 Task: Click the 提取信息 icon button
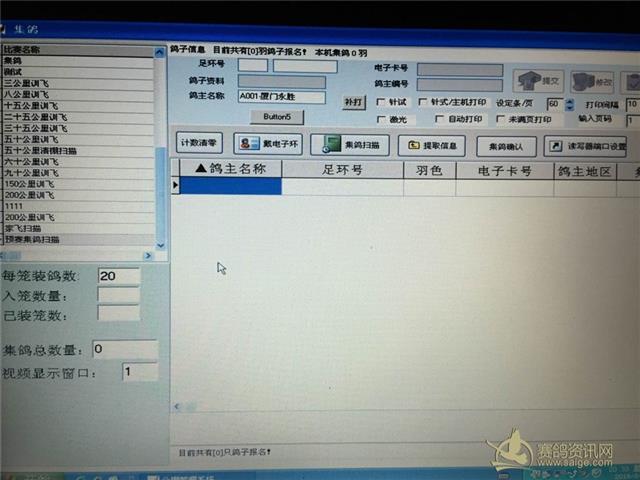pyautogui.click(x=431, y=146)
